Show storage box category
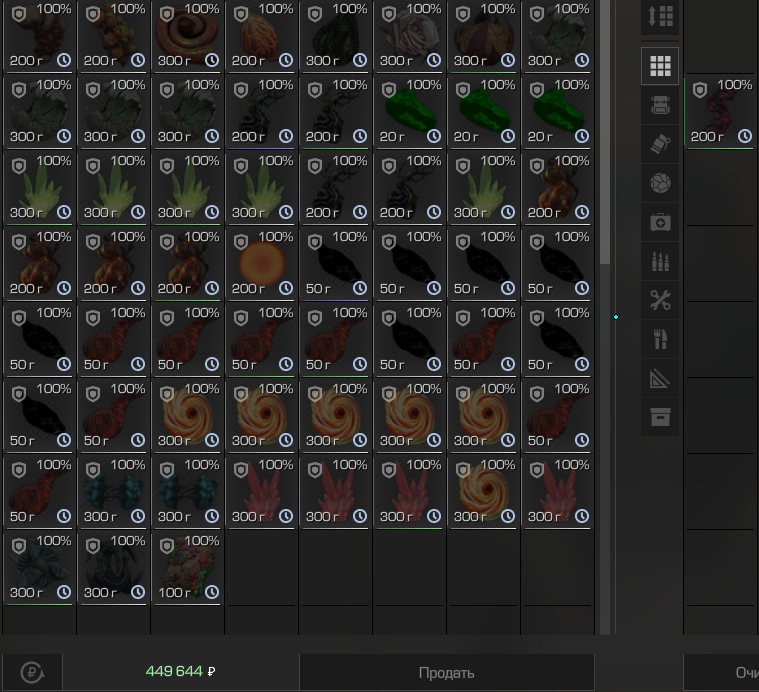This screenshot has width=759, height=692. (660, 417)
